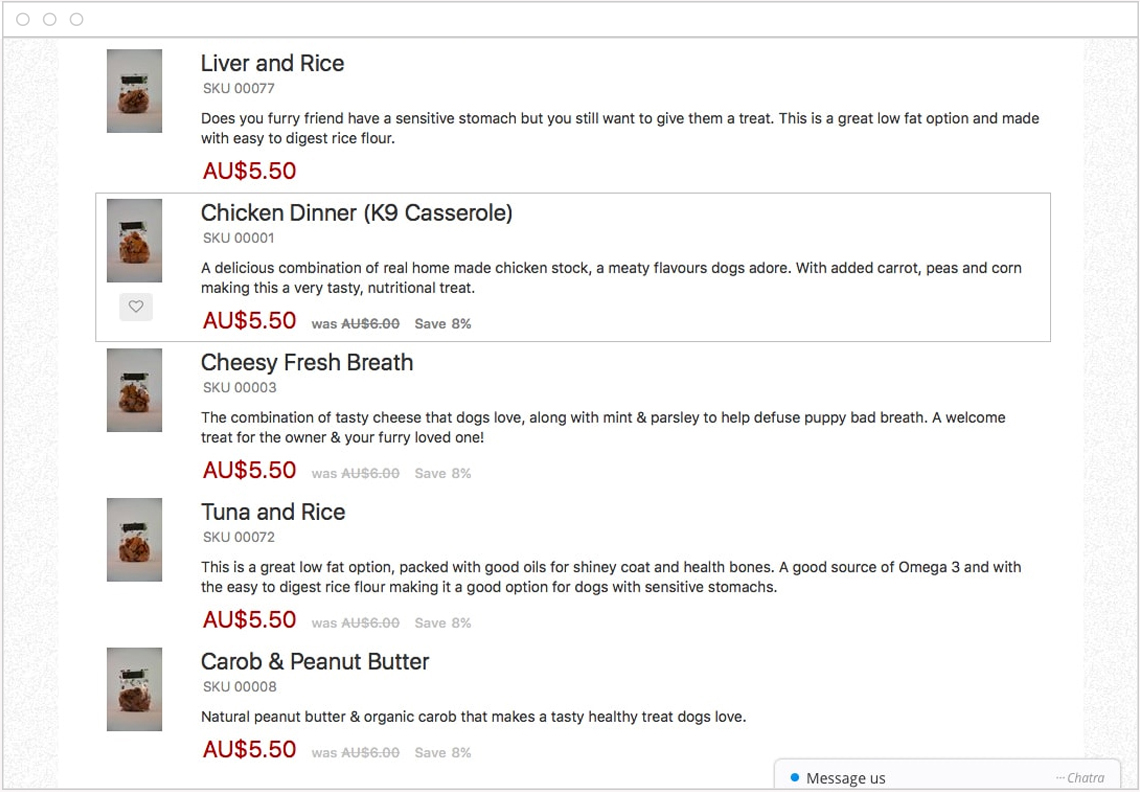Viewport: 1140px width, 792px height.
Task: Open the Chicken Dinner (K9 Casserole) title
Action: (357, 213)
